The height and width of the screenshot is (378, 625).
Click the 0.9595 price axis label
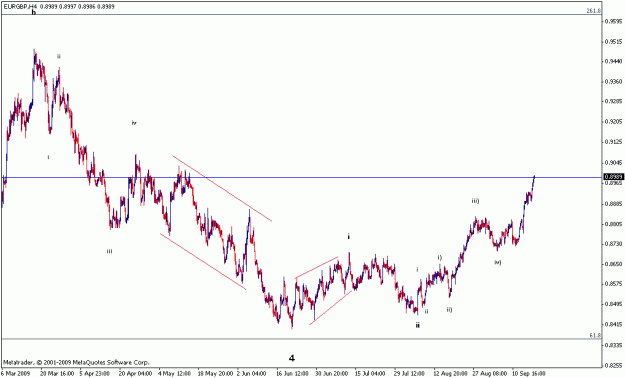613,22
